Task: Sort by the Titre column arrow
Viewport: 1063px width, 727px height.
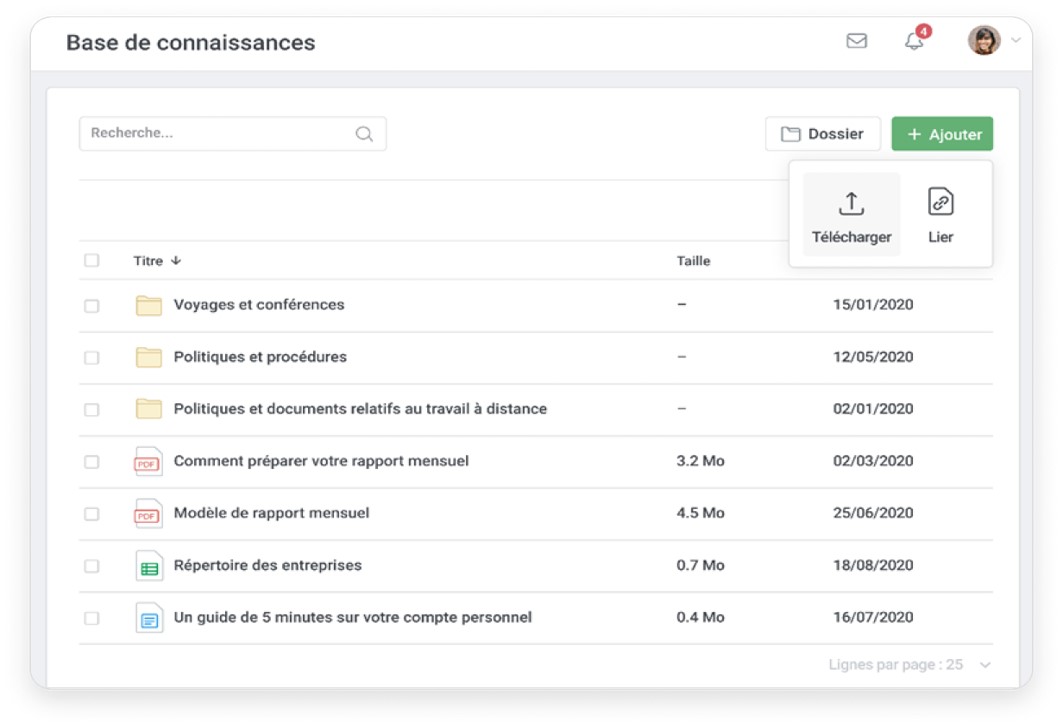Action: (x=176, y=261)
